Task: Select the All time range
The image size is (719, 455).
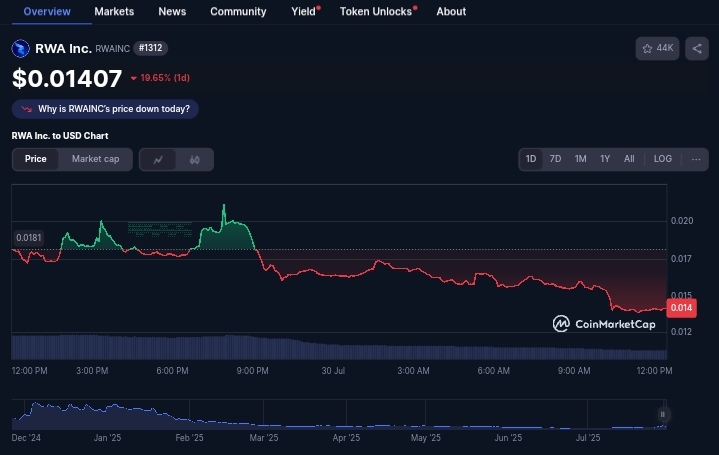Action: 629,159
